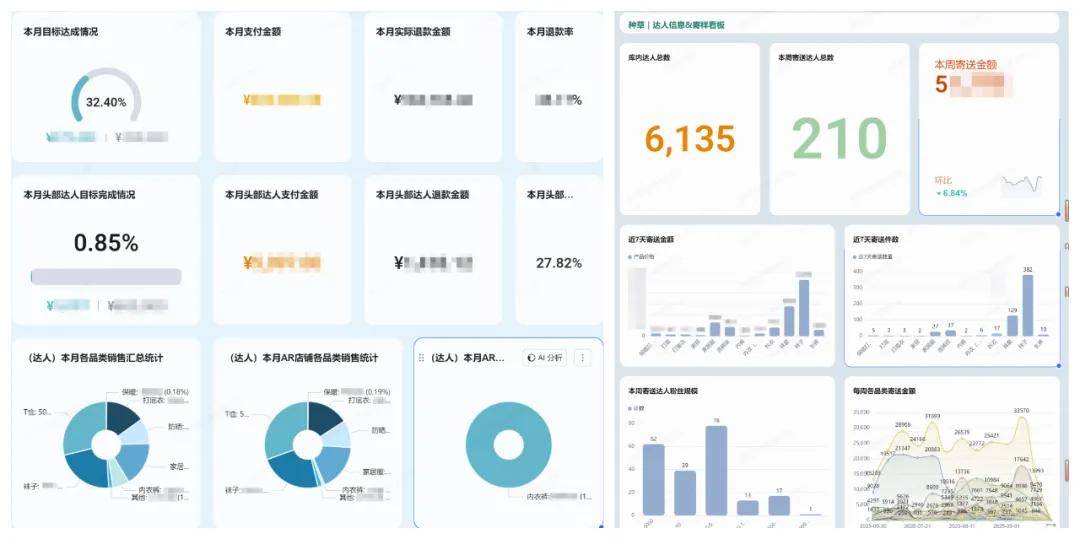Click the 0.85% target progress bar

click(106, 276)
